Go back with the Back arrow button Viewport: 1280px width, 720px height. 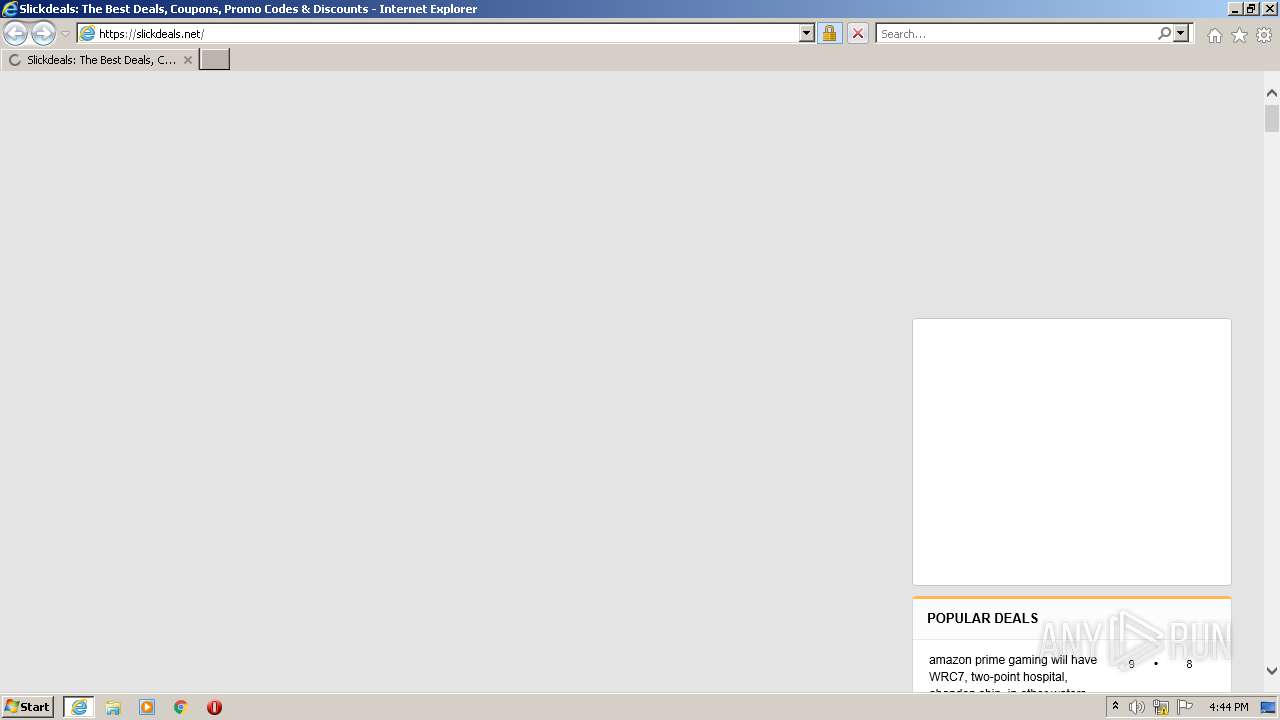coord(15,34)
